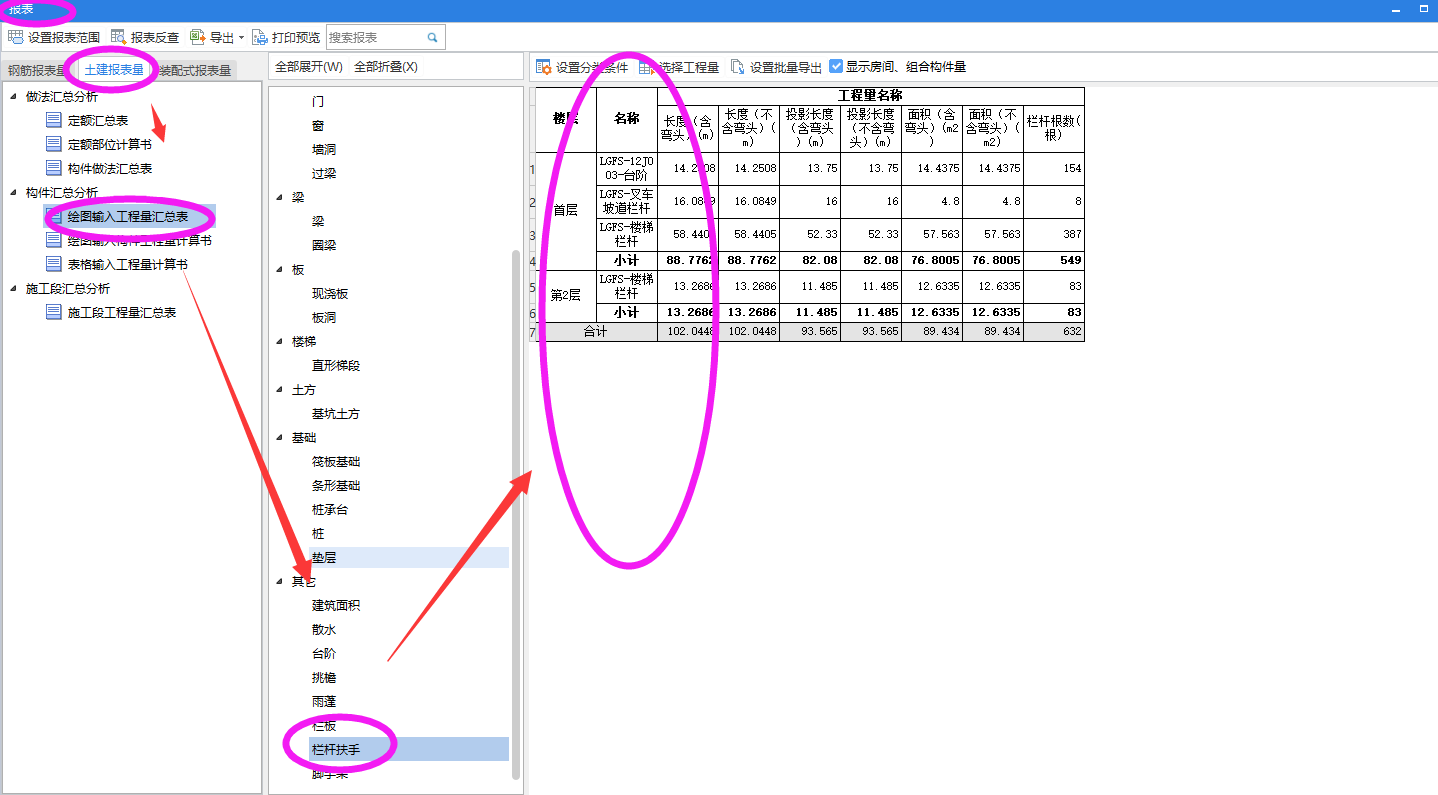Image resolution: width=1438 pixels, height=795 pixels.
Task: Click the total count cell 632
Action: (x=1054, y=331)
